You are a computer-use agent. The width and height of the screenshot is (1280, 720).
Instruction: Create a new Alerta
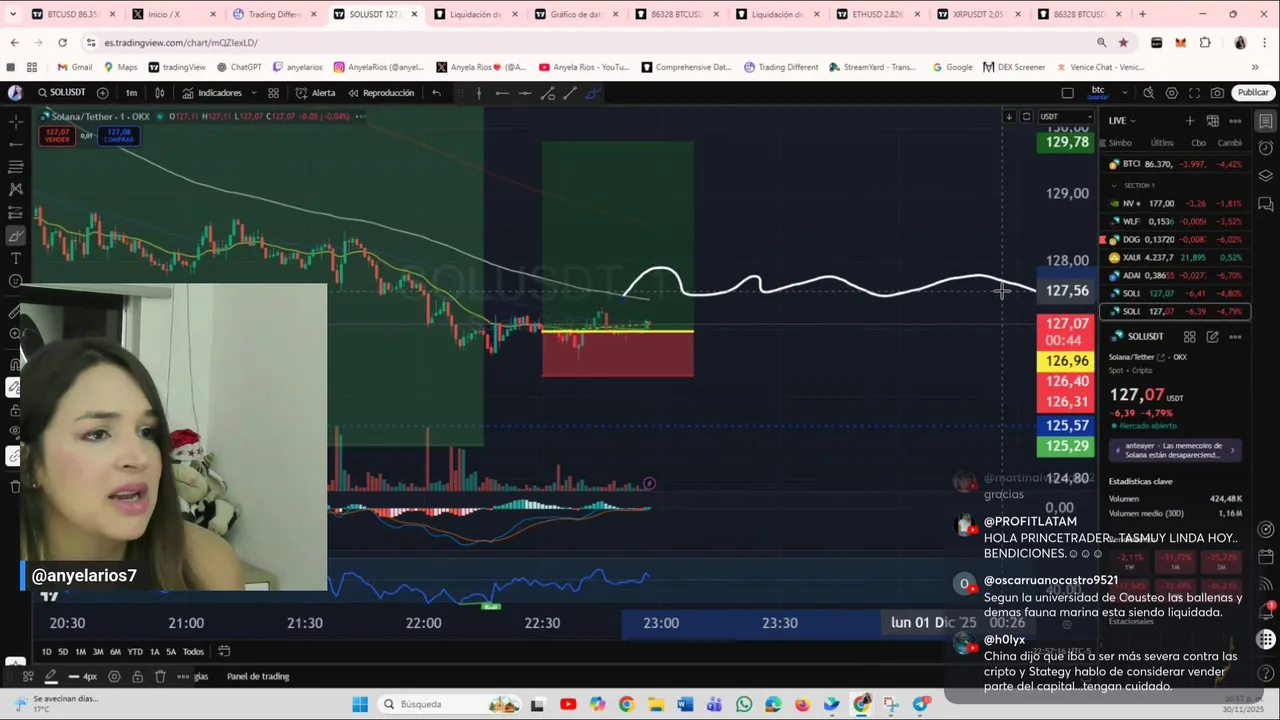[316, 92]
